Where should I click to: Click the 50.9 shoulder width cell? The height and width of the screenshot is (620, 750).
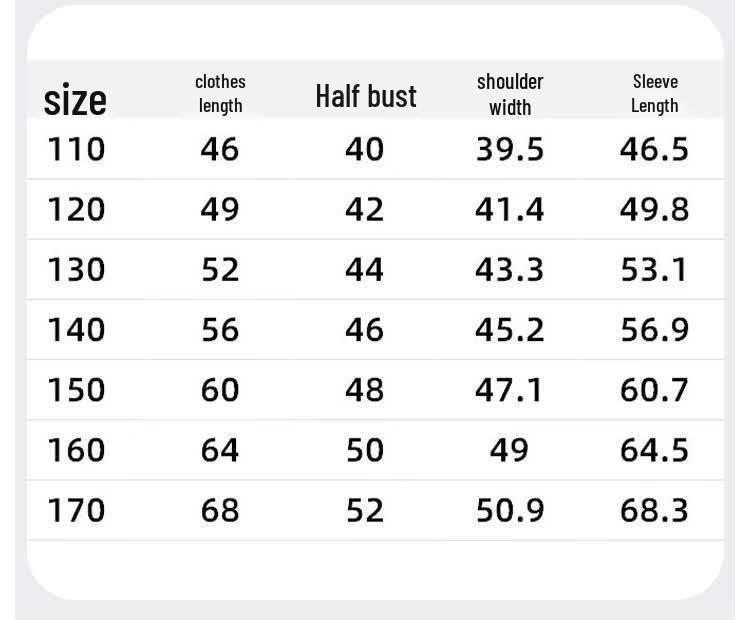tap(510, 510)
